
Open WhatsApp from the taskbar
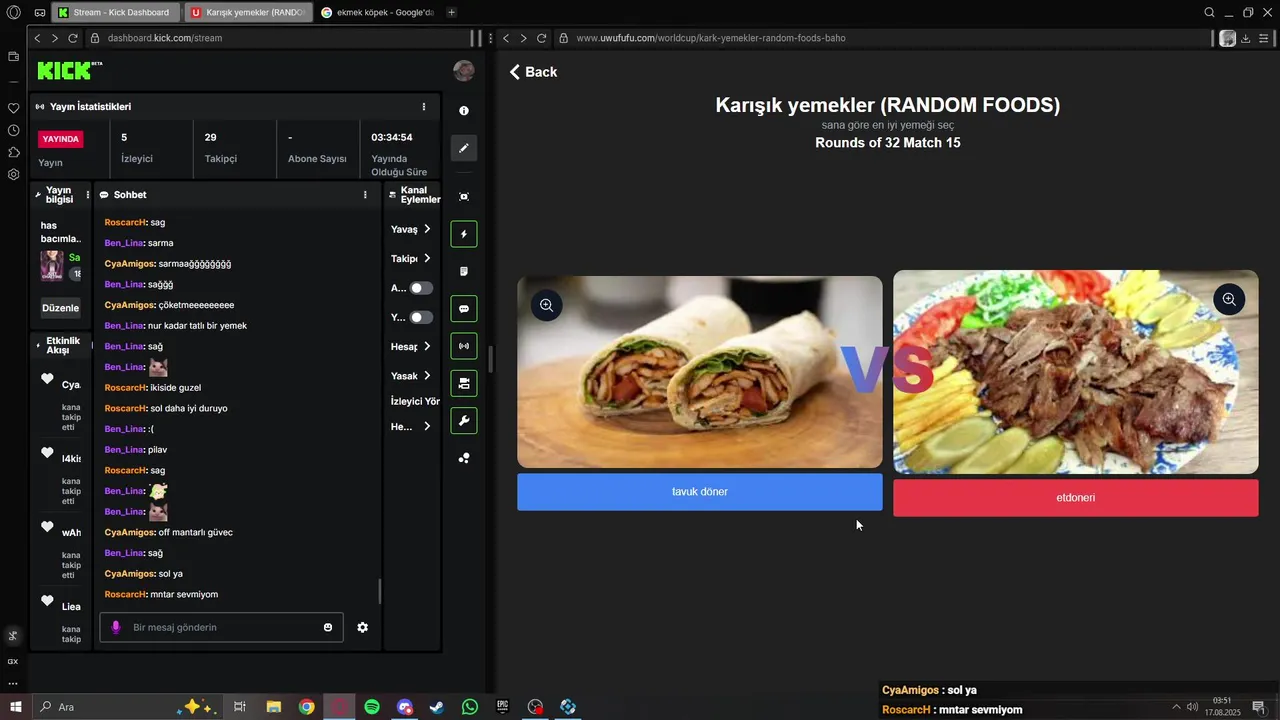coord(470,707)
